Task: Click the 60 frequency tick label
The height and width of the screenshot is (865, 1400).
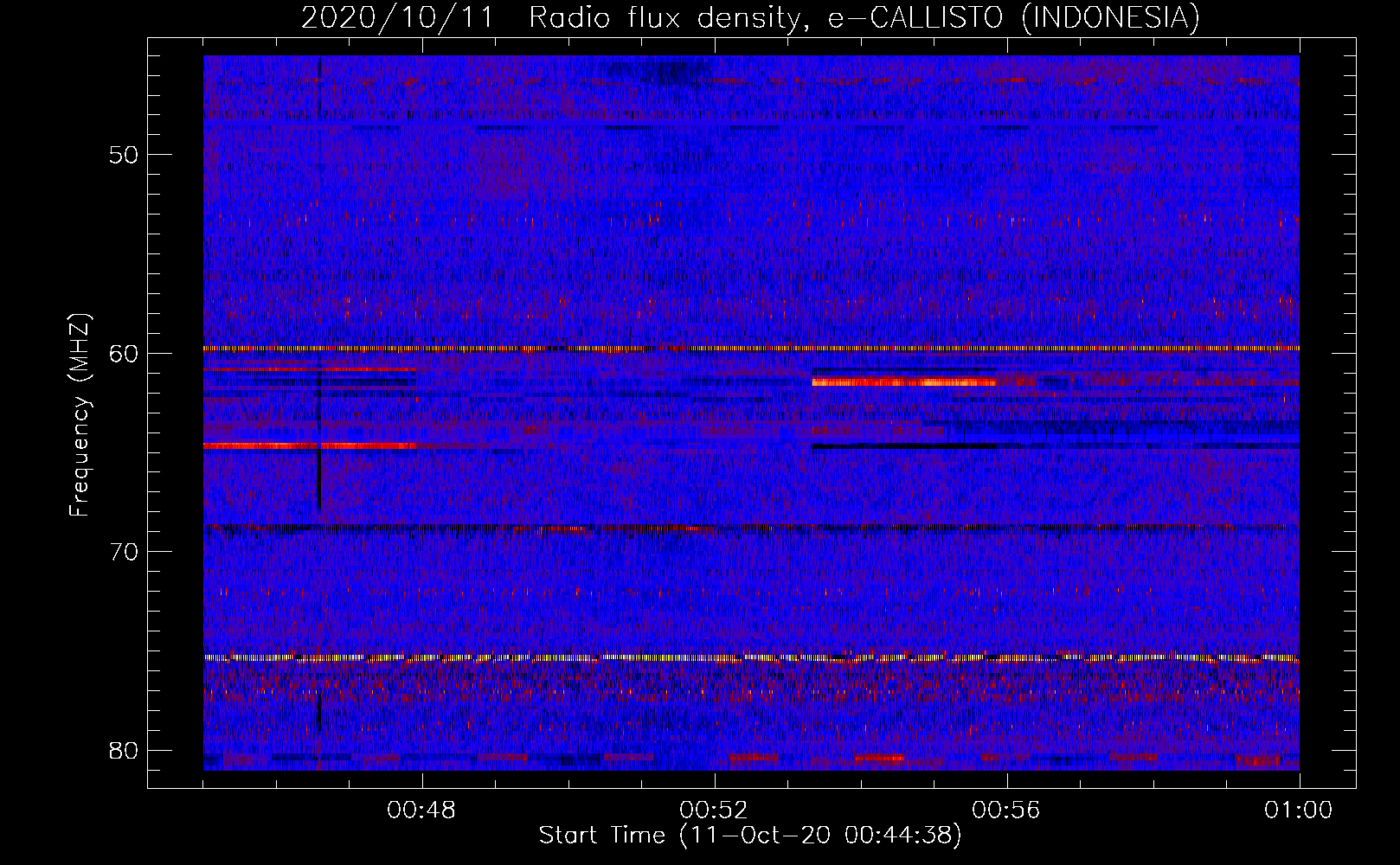Action: (x=124, y=353)
